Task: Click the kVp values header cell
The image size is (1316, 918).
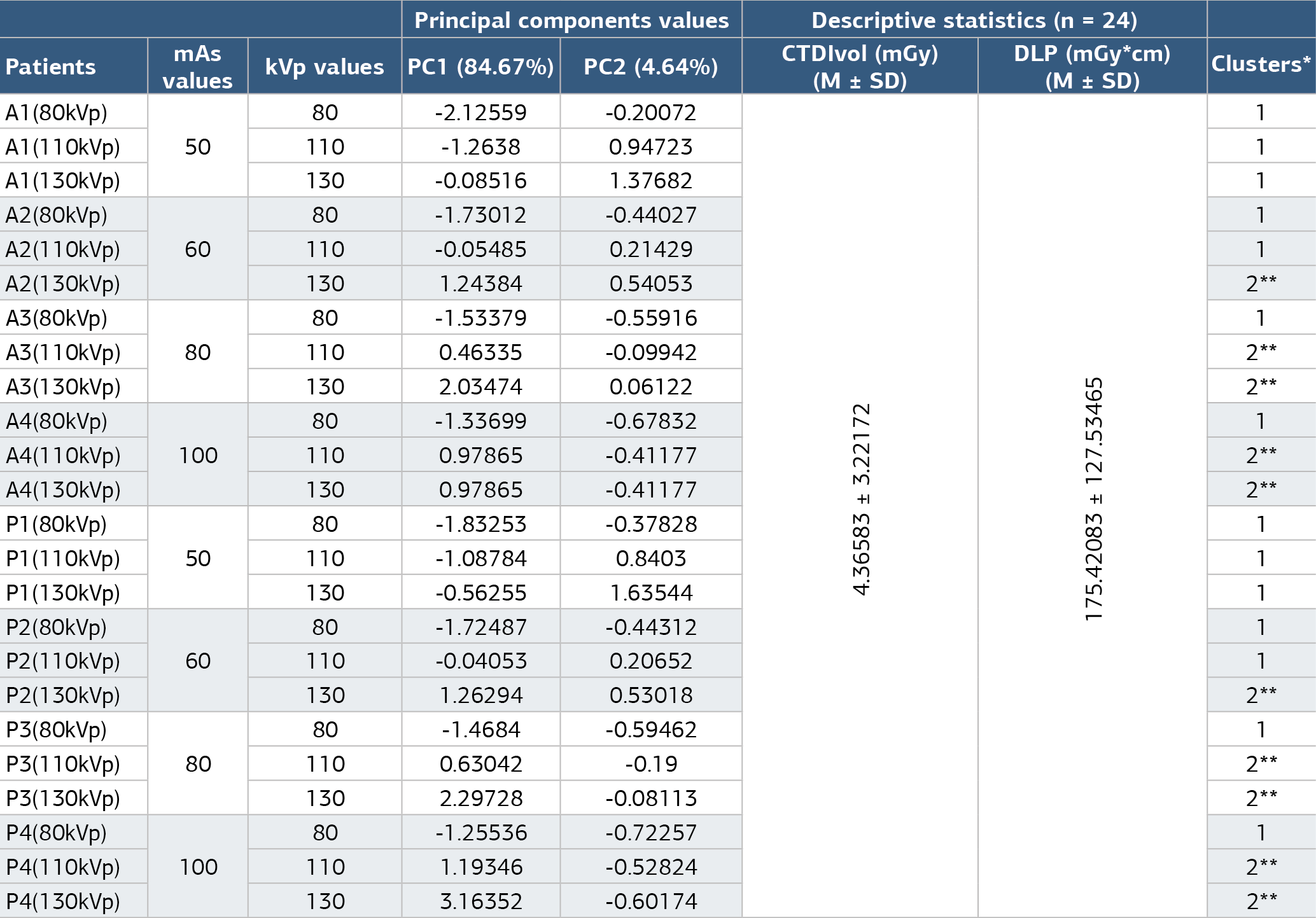Action: pyautogui.click(x=325, y=66)
